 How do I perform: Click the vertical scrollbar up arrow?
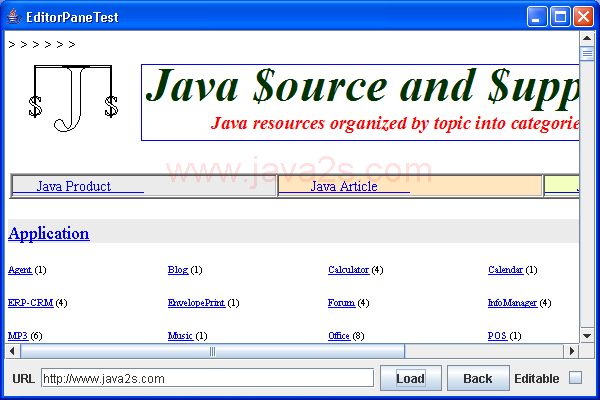(587, 38)
